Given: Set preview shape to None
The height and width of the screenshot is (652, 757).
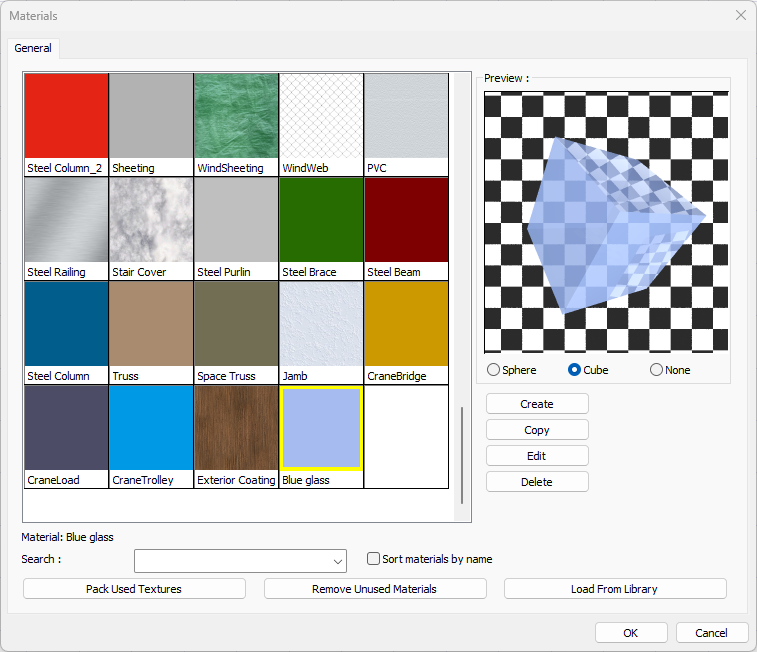Looking at the screenshot, I should (x=657, y=370).
